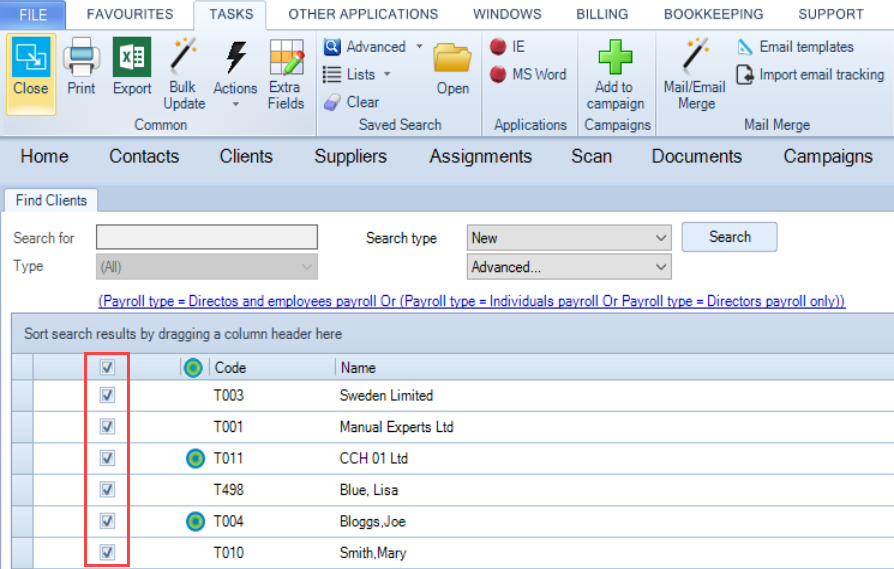The width and height of the screenshot is (894, 569).
Task: Uncheck the CCH 01 Ltd checkbox
Action: click(x=107, y=458)
